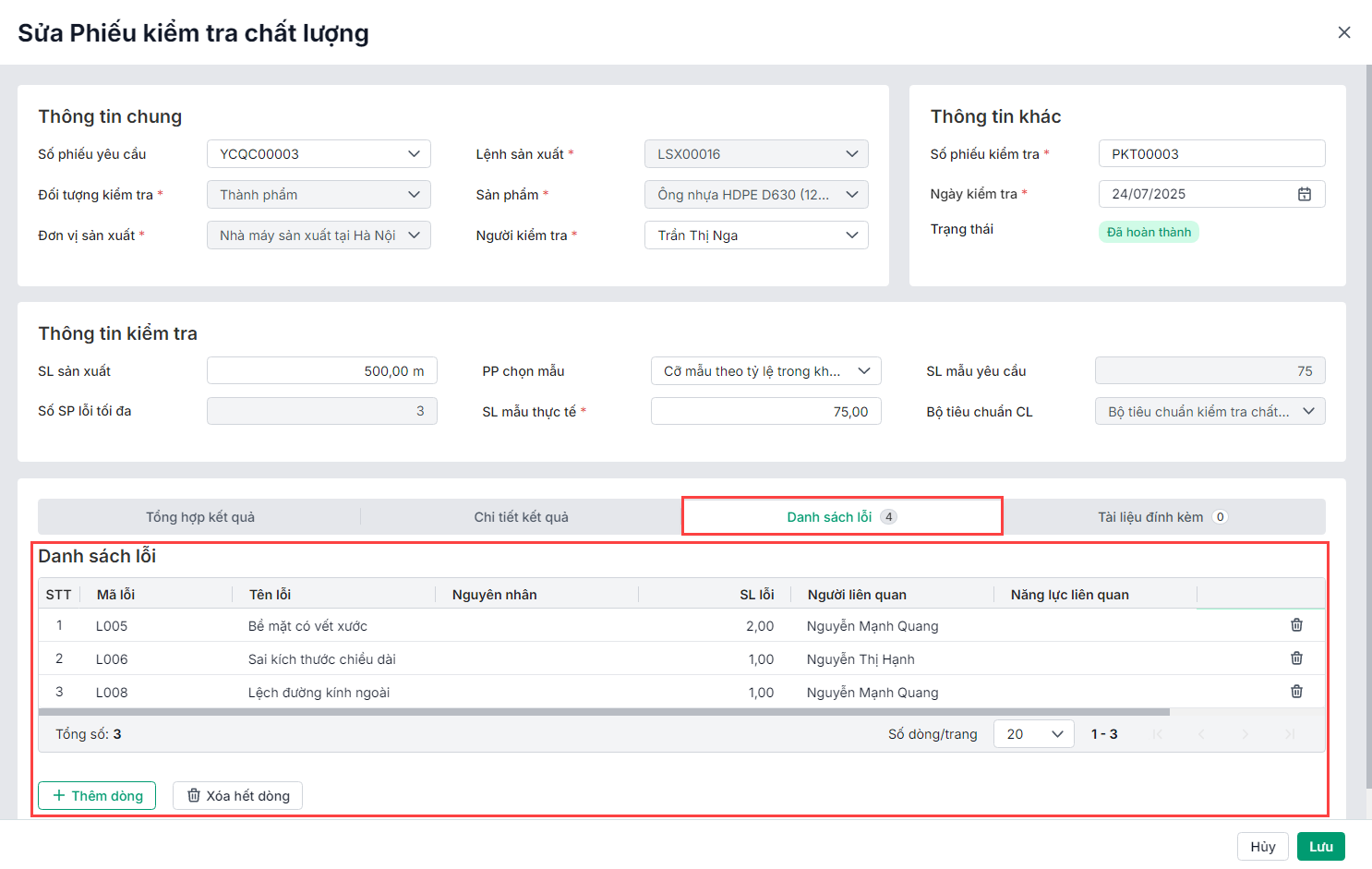
Task: Delete the L005 defect row
Action: point(1296,625)
